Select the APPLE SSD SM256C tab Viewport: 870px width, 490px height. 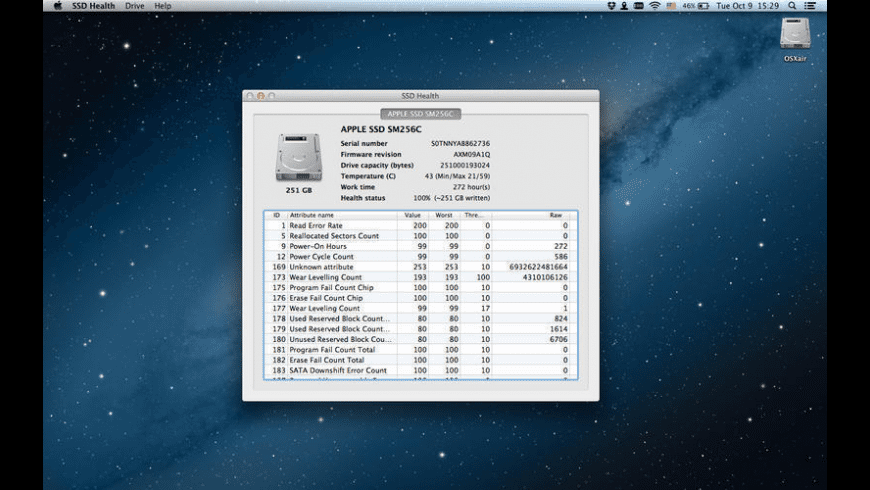(x=420, y=114)
